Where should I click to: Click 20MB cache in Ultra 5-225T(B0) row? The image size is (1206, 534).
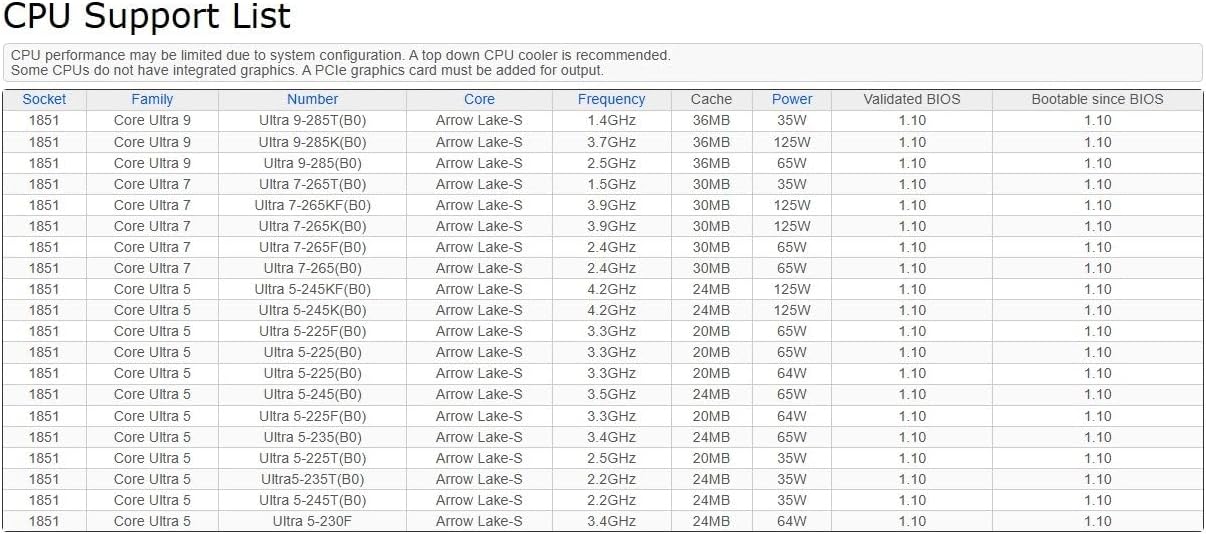pos(711,458)
